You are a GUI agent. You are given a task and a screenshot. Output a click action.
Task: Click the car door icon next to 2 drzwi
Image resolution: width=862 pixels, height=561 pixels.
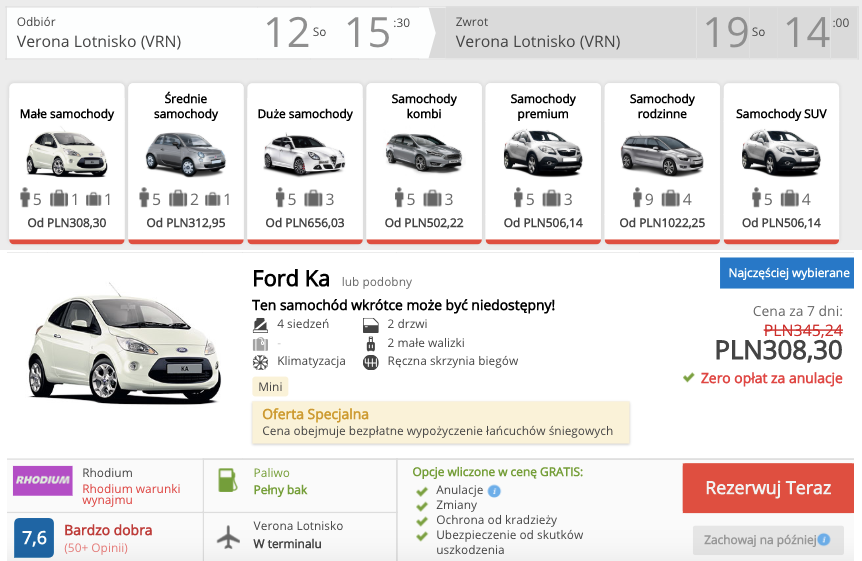tap(371, 325)
